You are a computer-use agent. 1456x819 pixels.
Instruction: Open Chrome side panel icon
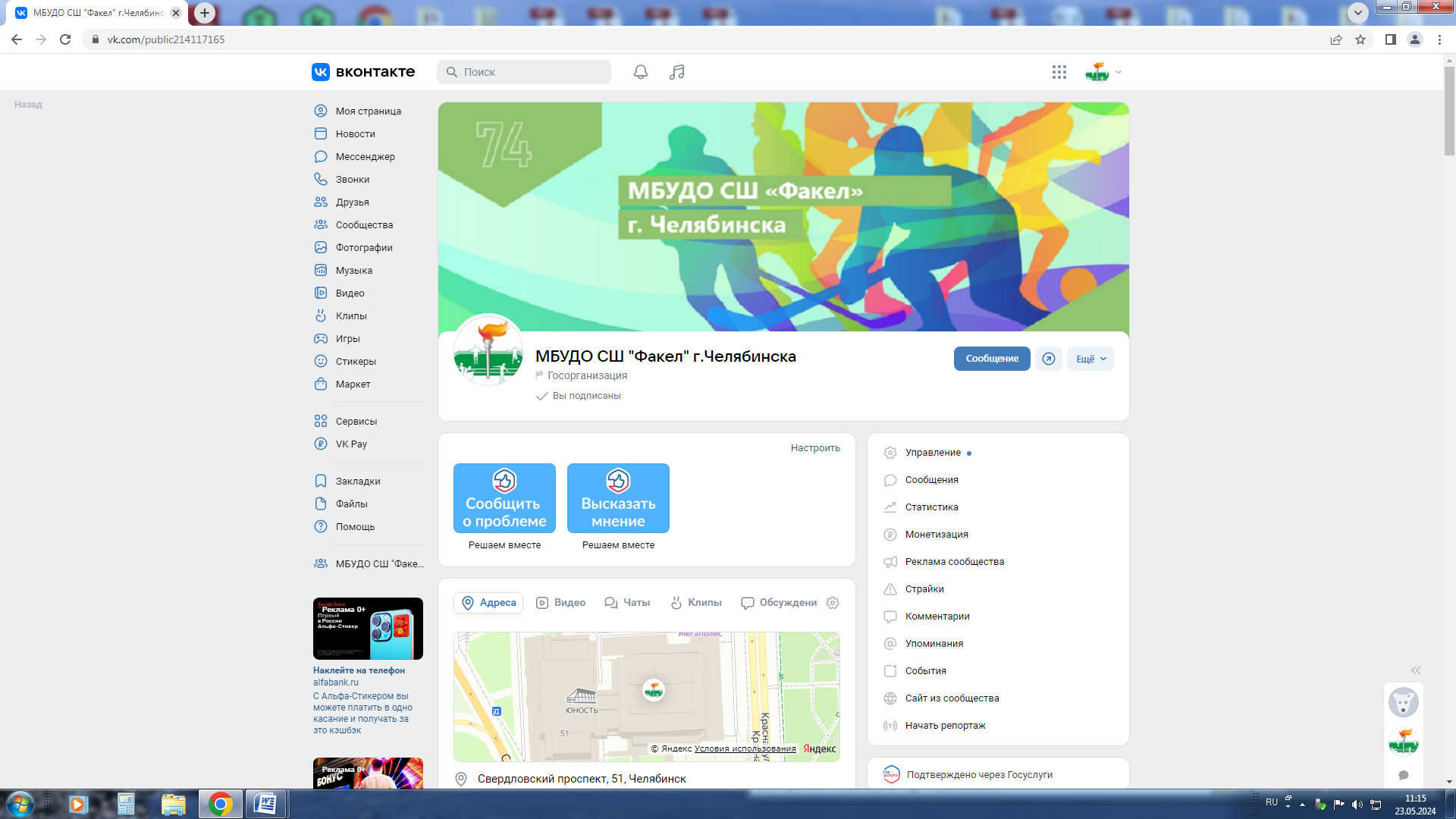(x=1391, y=39)
